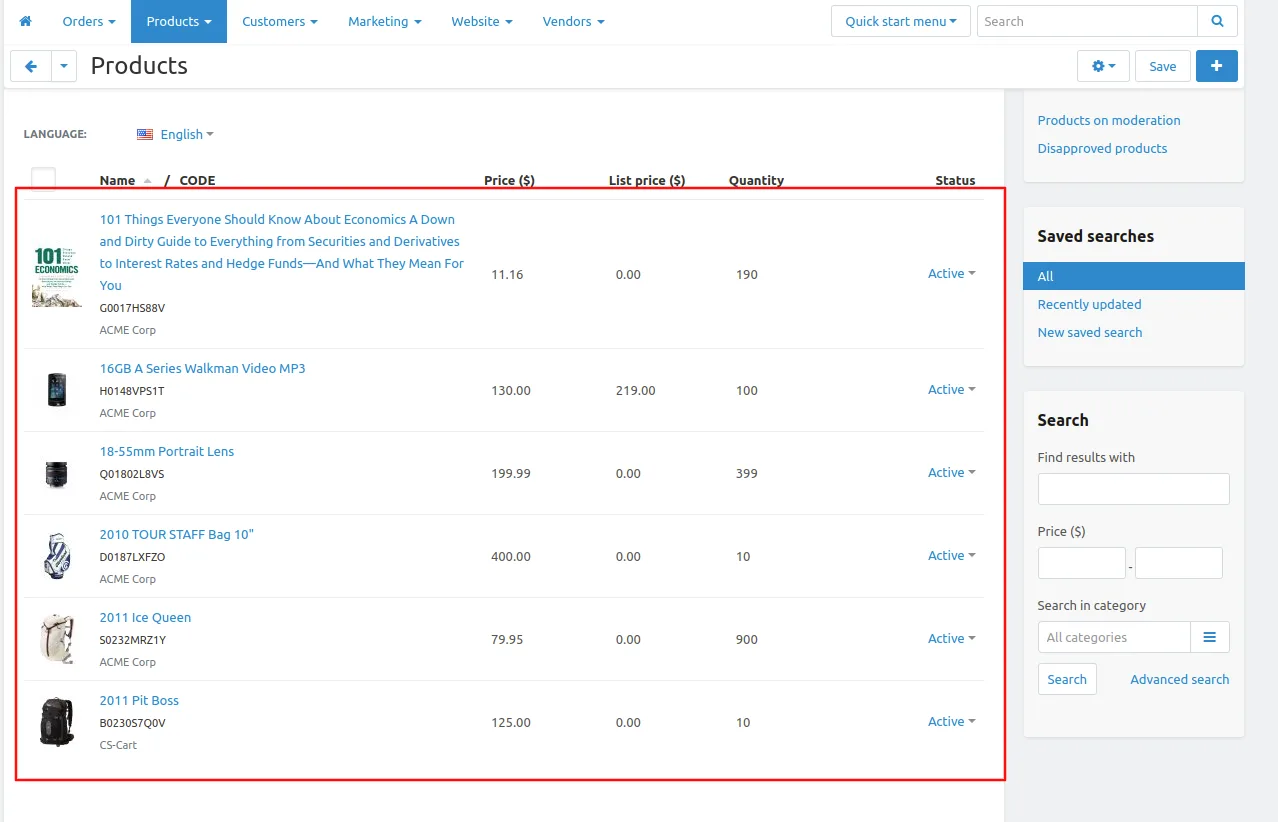
Task: Open the category picker list icon
Action: pos(1209,637)
